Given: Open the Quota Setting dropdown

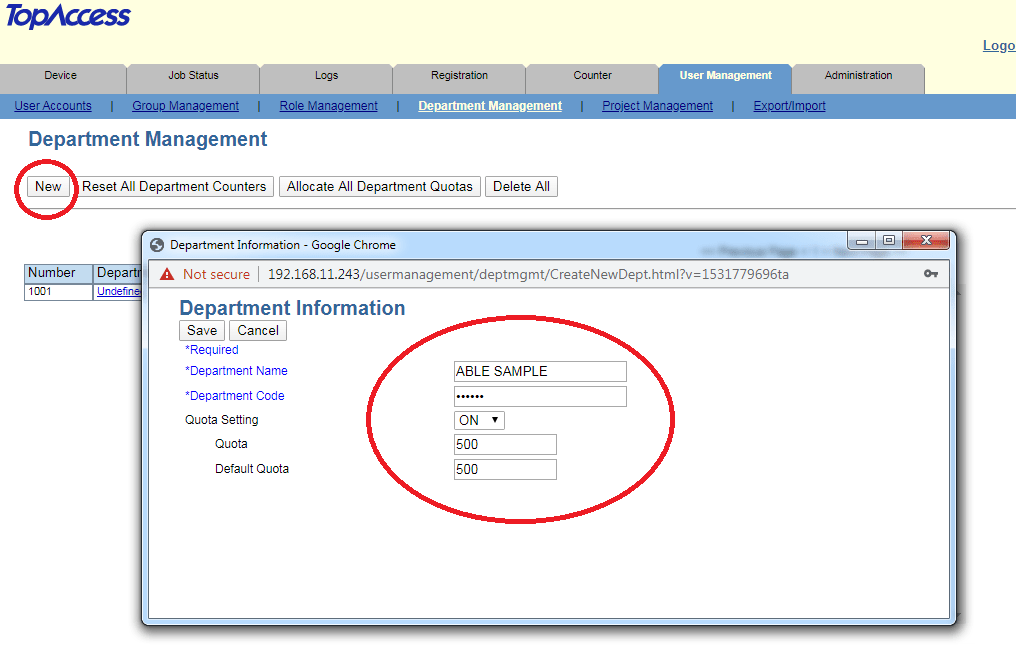Looking at the screenshot, I should pyautogui.click(x=478, y=420).
